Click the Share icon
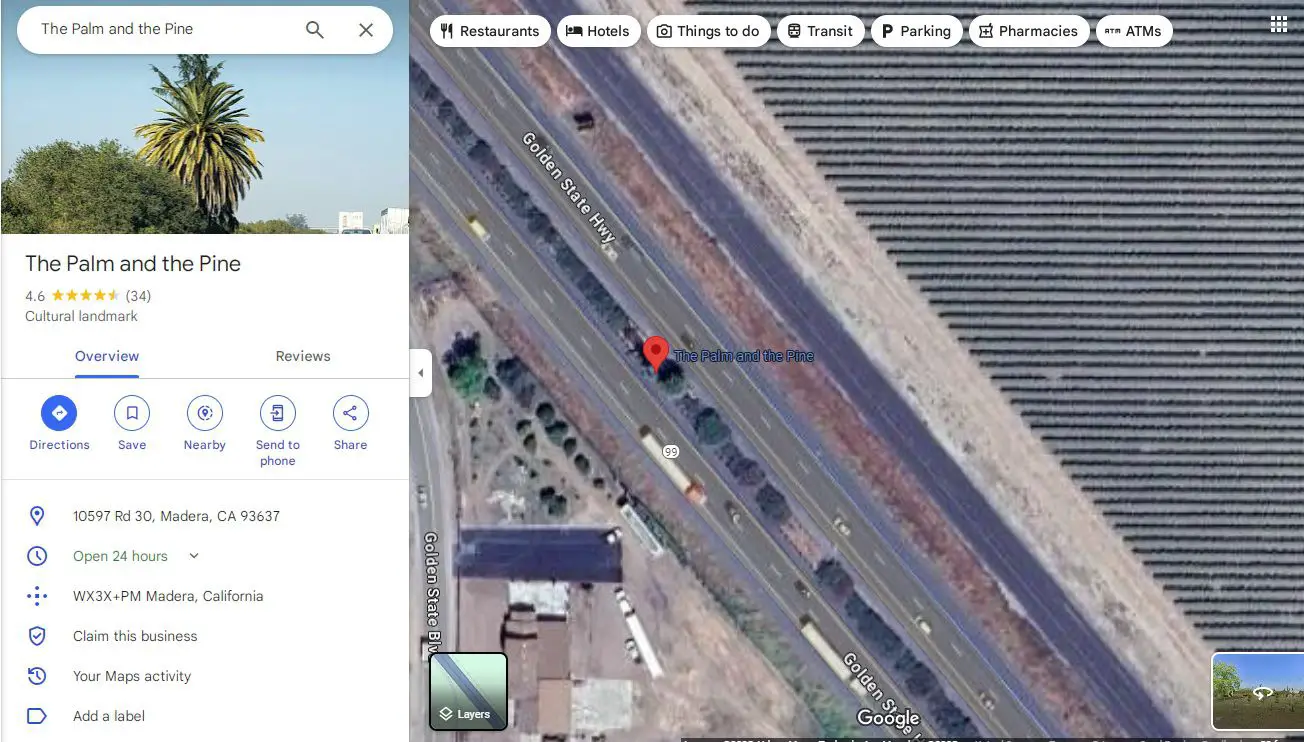The height and width of the screenshot is (742, 1304). [351, 412]
